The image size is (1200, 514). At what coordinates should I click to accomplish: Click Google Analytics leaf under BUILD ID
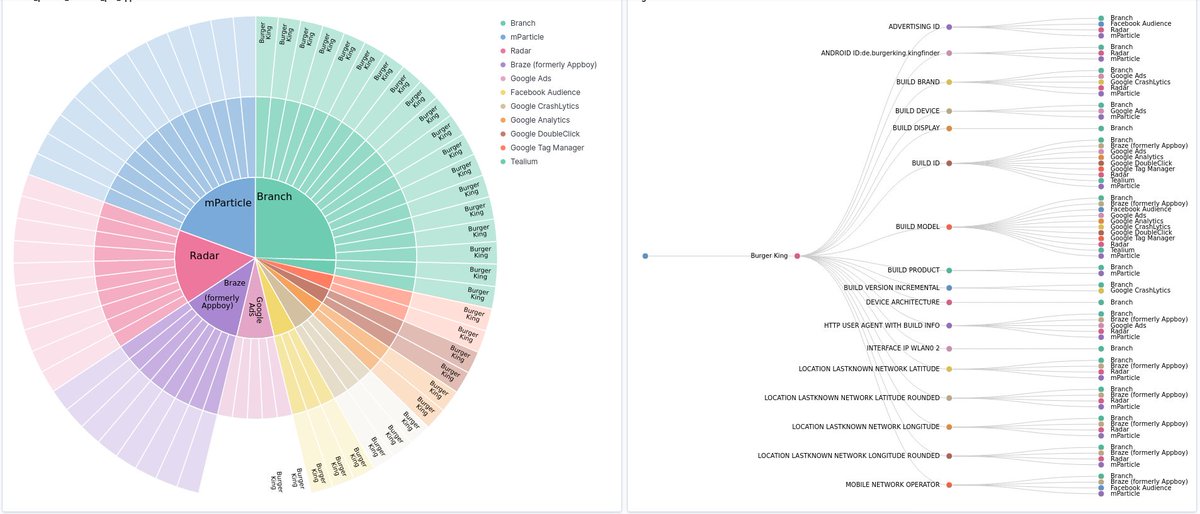coord(1101,157)
